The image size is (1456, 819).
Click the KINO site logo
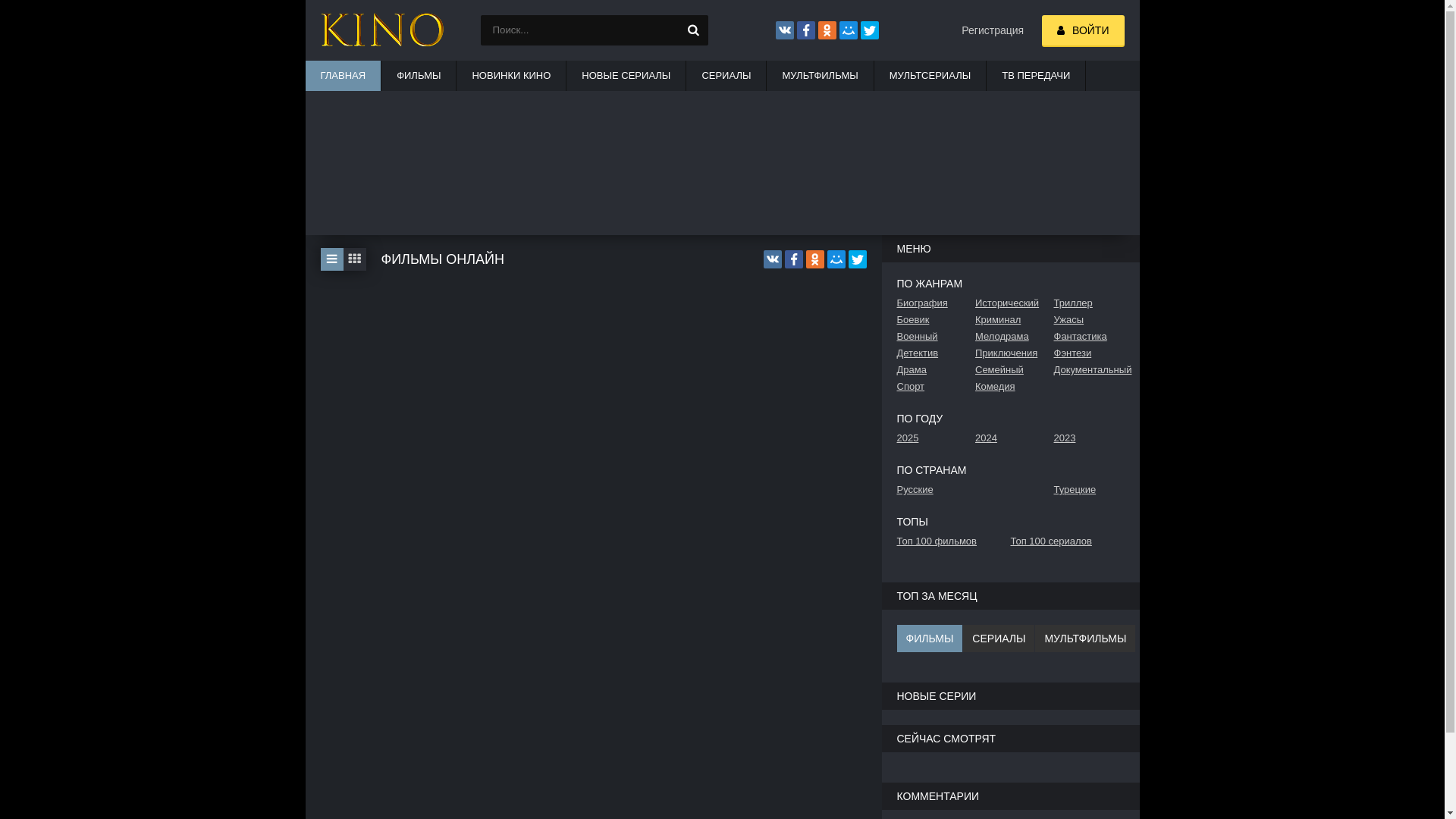point(381,30)
